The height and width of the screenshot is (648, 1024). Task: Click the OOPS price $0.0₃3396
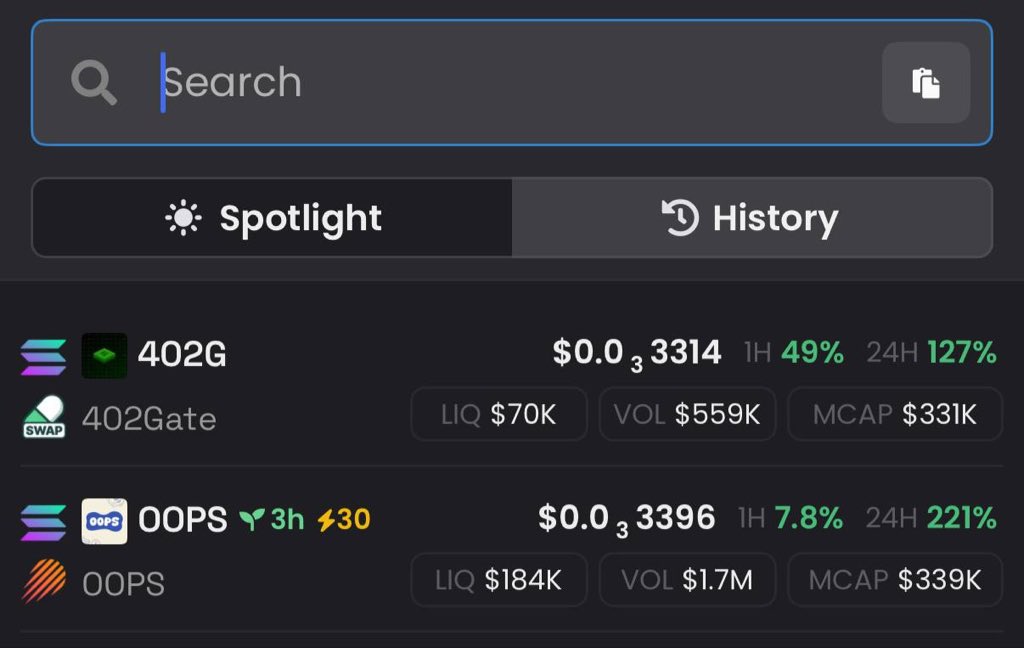coord(627,519)
